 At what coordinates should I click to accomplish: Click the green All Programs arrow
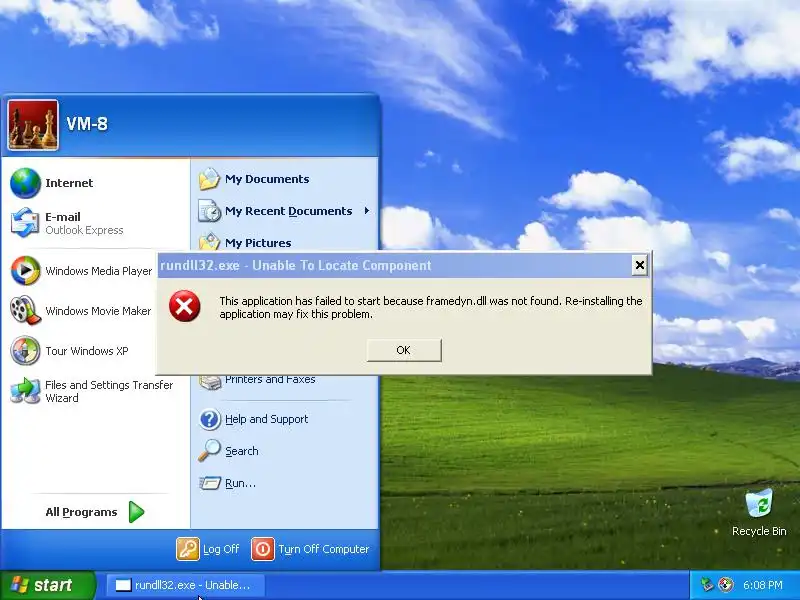136,512
